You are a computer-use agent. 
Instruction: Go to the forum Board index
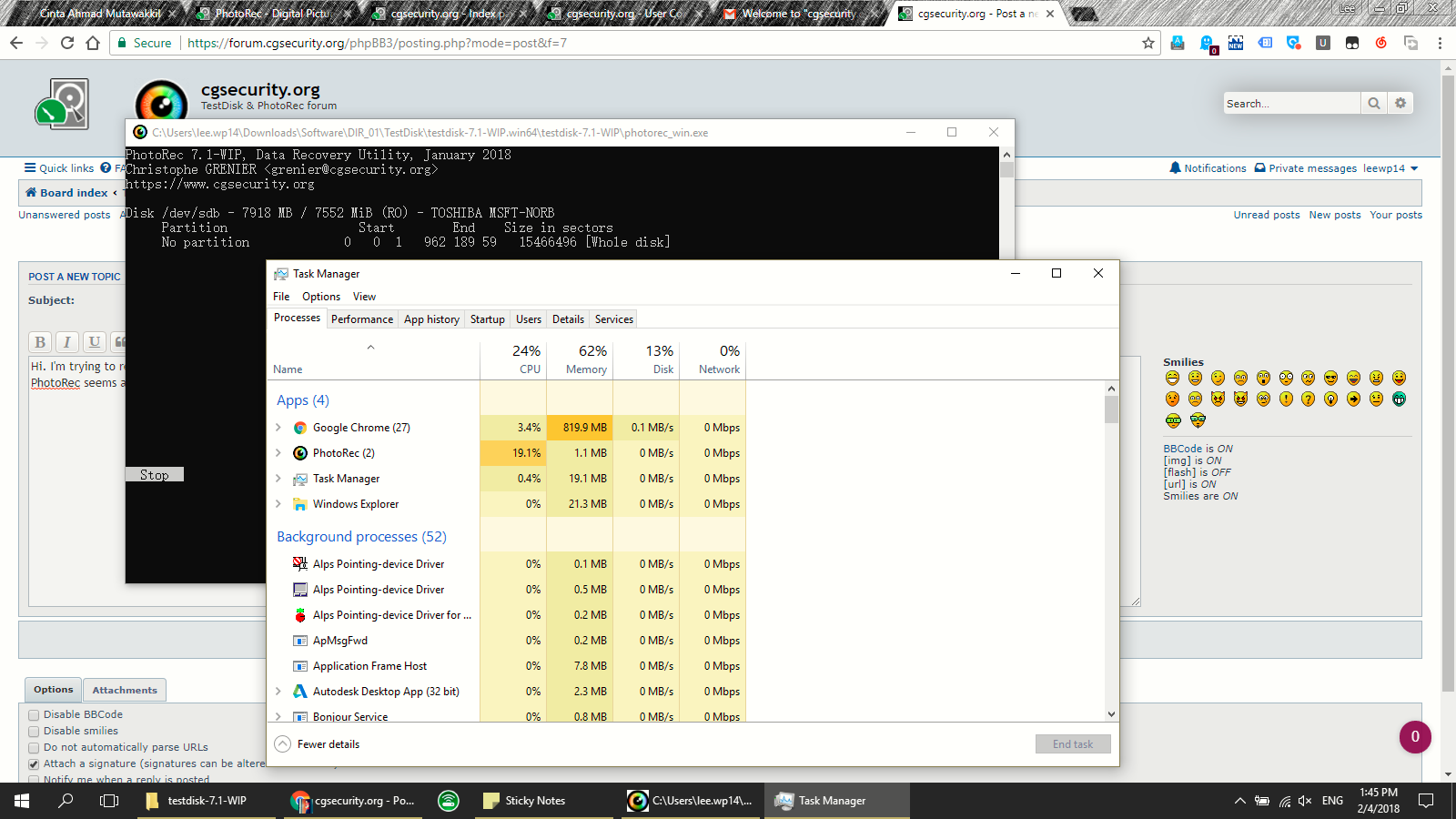66,193
